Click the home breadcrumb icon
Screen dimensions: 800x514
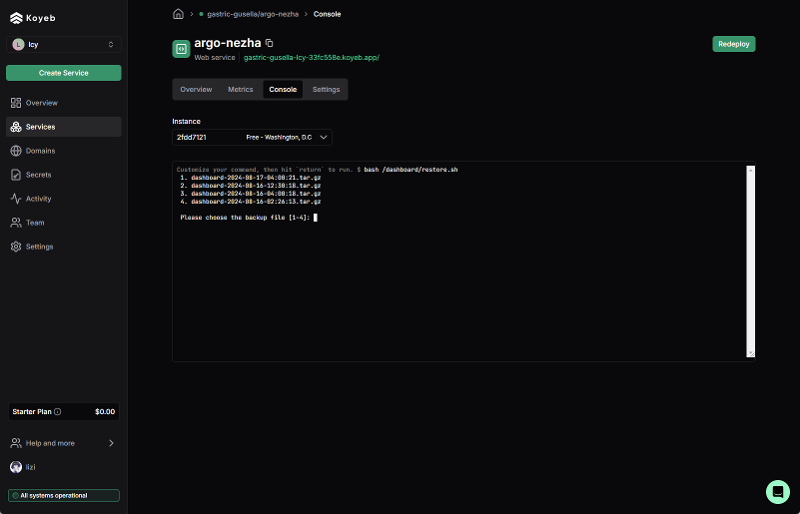pyautogui.click(x=178, y=14)
